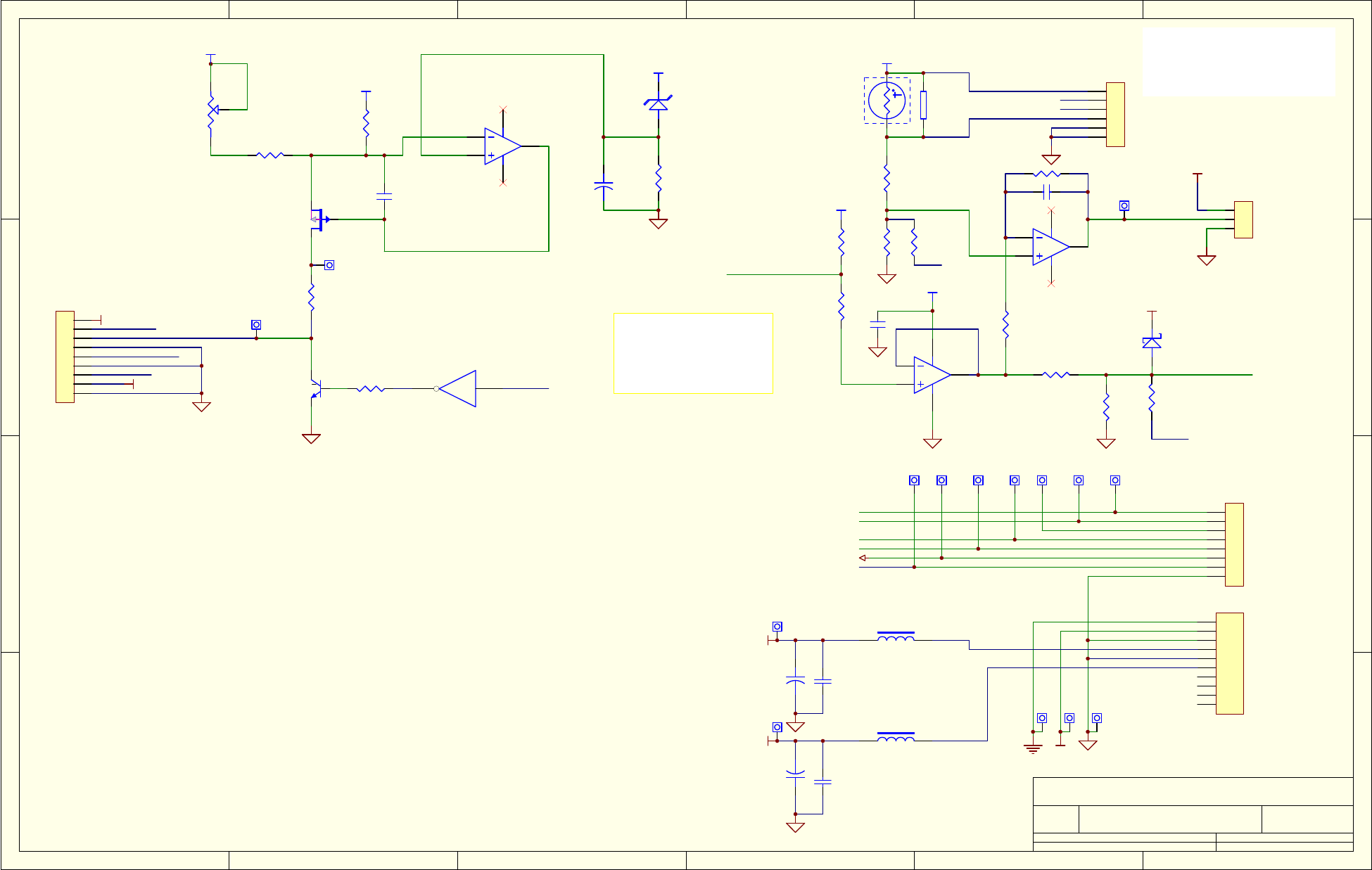The height and width of the screenshot is (870, 1372).
Task: Click the blank white text frame top right
Action: [1238, 62]
